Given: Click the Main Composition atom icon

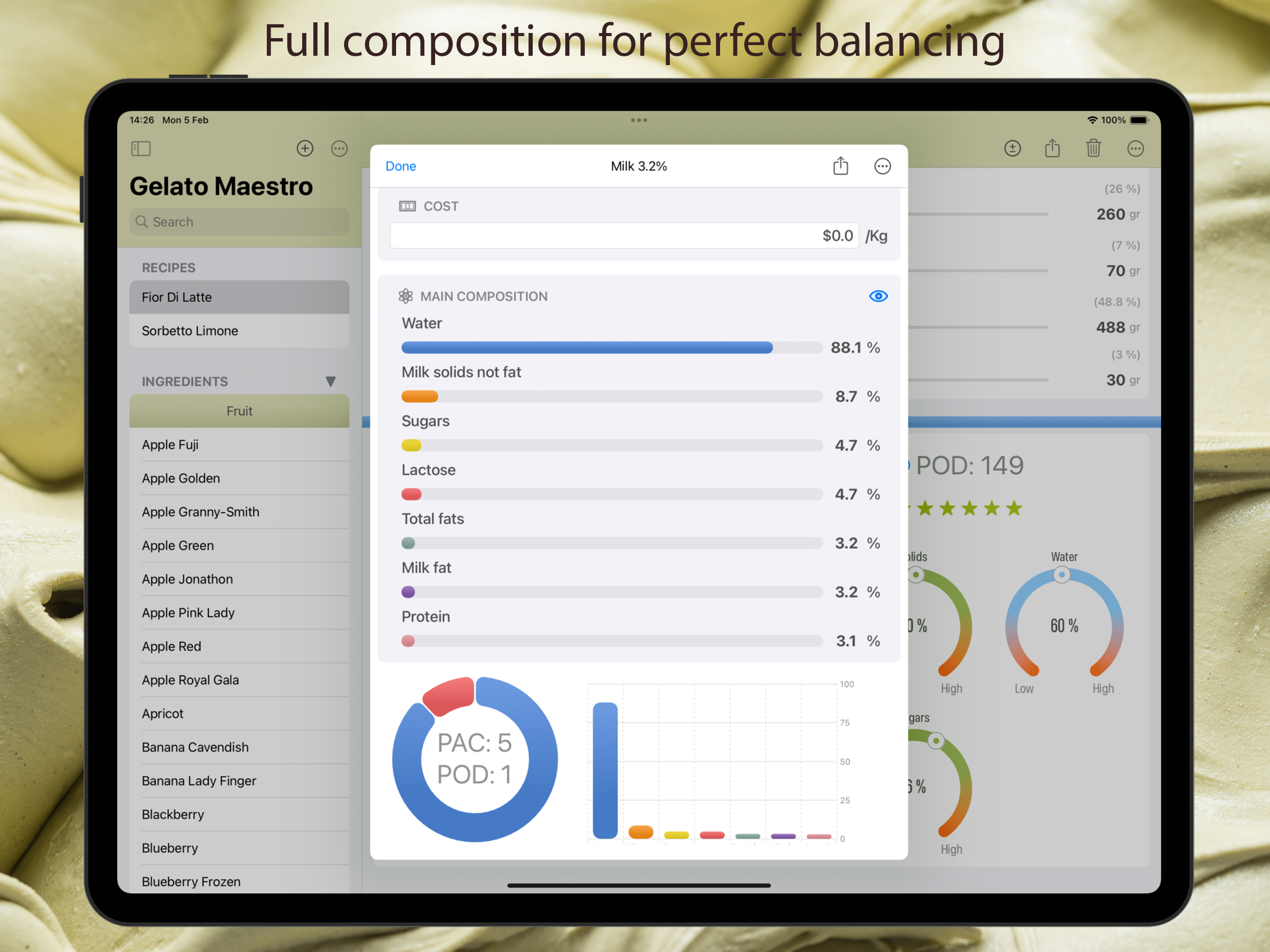Looking at the screenshot, I should [x=406, y=296].
